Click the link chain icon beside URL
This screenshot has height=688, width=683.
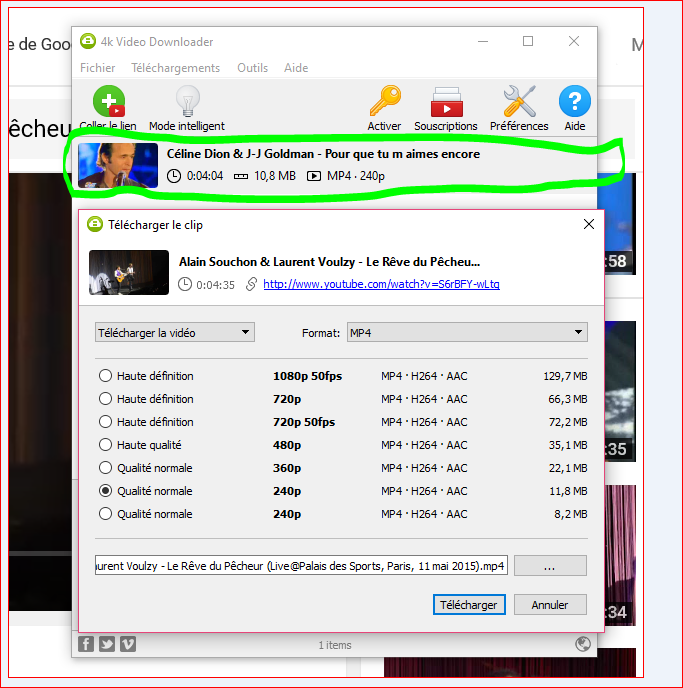coord(251,284)
